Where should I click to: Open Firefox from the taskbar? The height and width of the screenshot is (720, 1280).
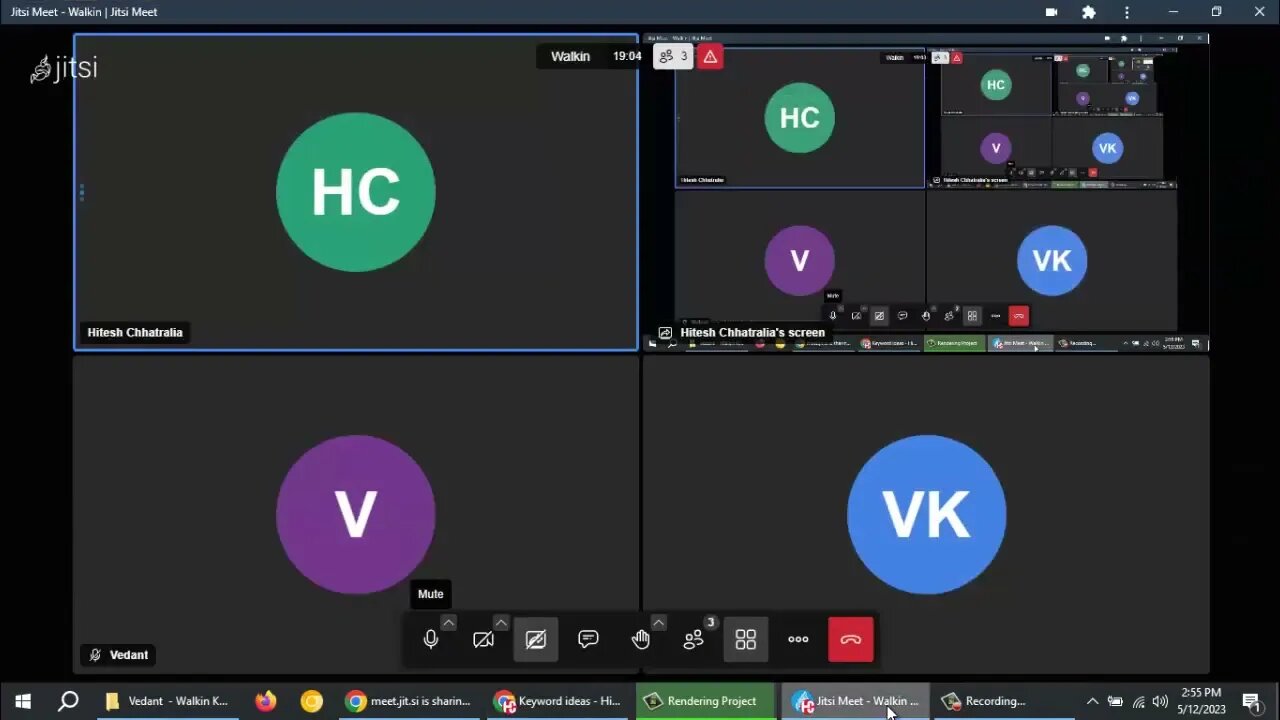pos(265,701)
